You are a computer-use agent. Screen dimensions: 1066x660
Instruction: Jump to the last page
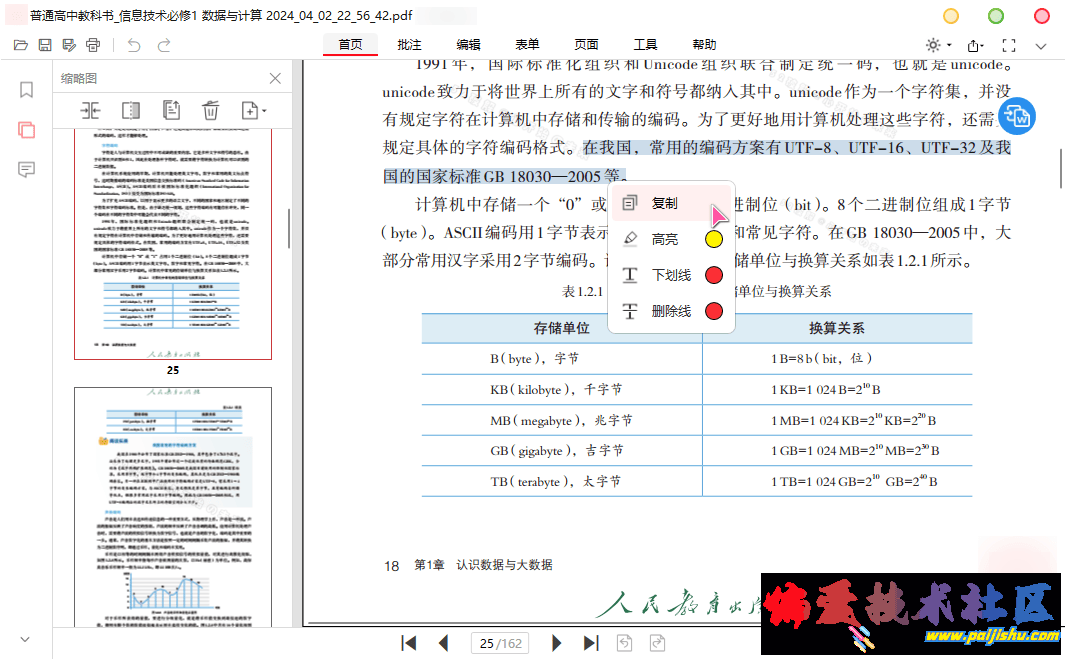coord(591,643)
